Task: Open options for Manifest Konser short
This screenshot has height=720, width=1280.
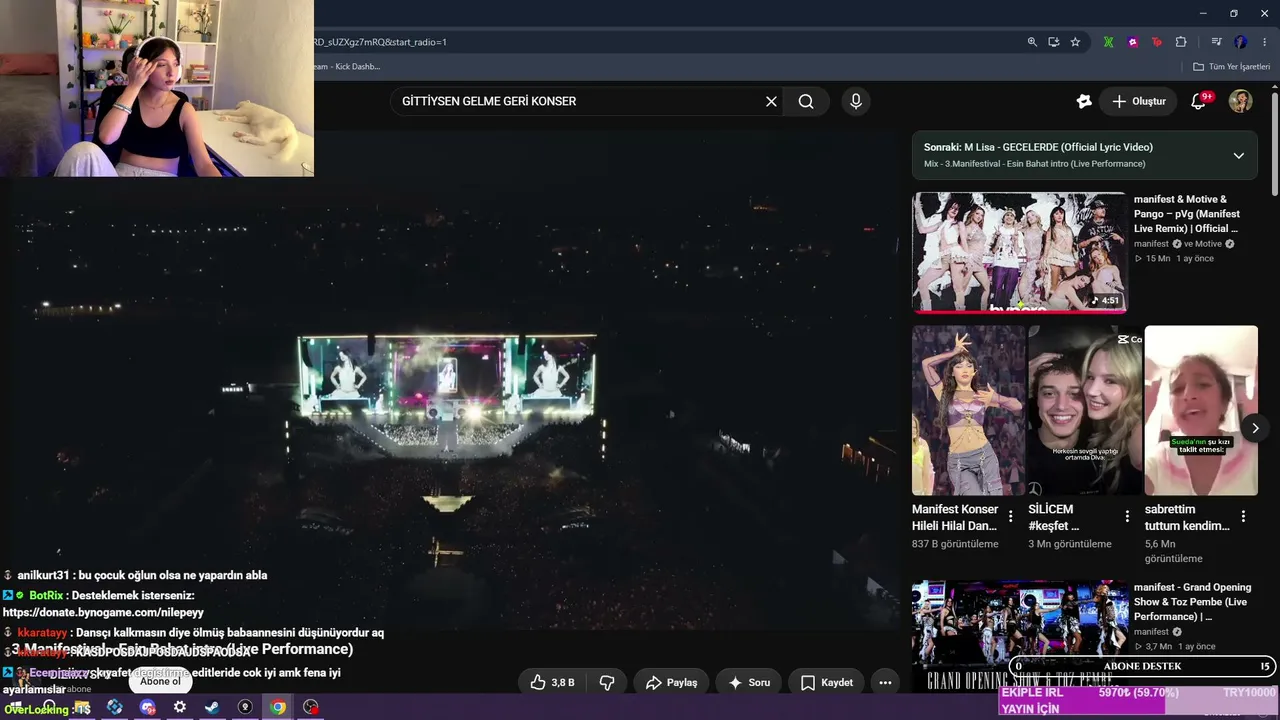Action: pos(1011,517)
